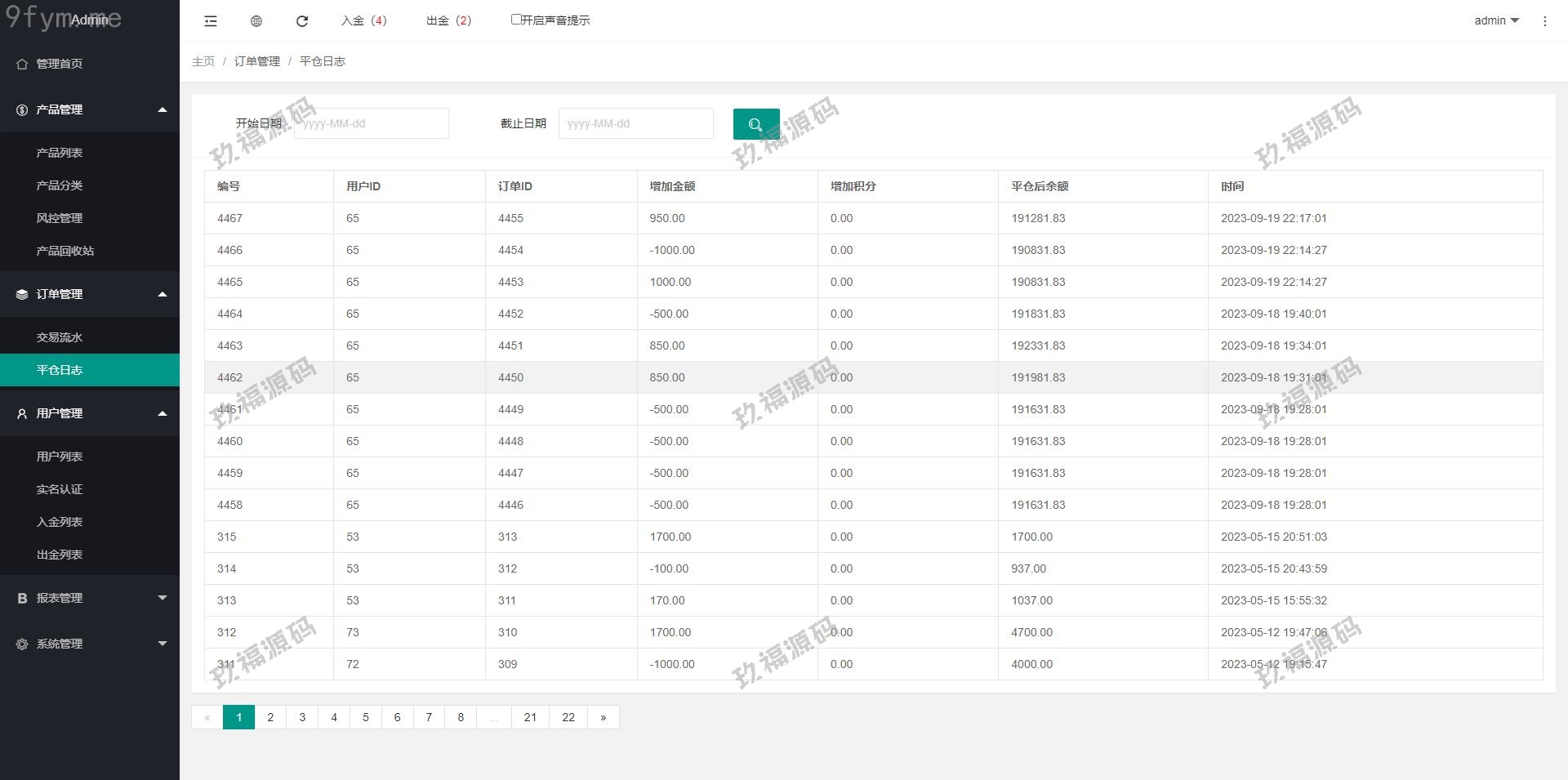The height and width of the screenshot is (780, 1568).
Task: Open 出金列表 from the sidebar
Action: coord(60,555)
